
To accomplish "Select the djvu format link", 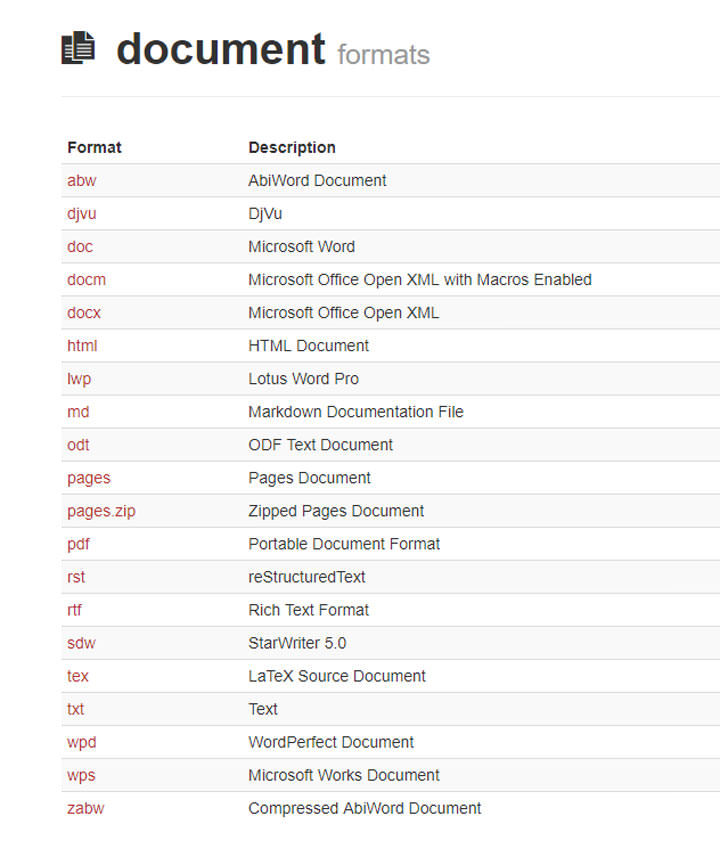I will tap(82, 214).
